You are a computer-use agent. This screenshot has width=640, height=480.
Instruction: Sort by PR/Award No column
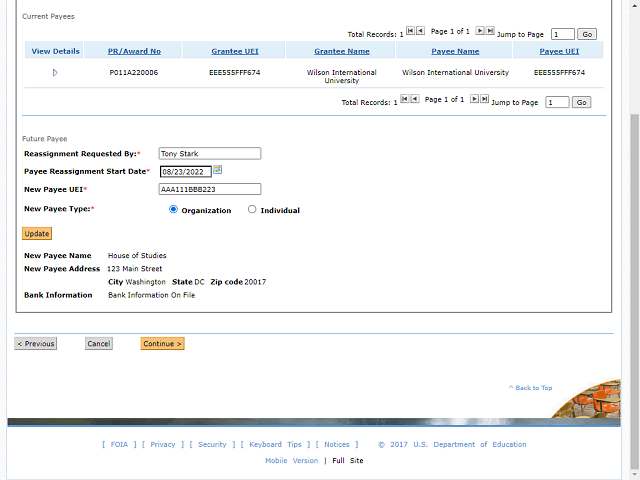pos(134,51)
